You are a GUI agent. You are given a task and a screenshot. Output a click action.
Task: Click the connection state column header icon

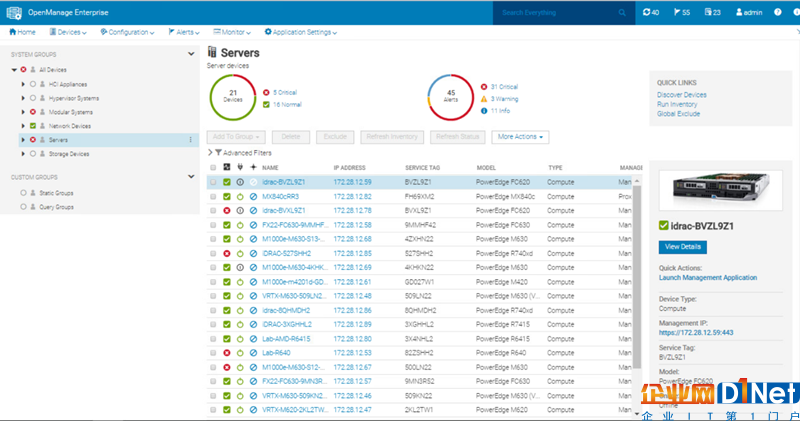click(253, 167)
